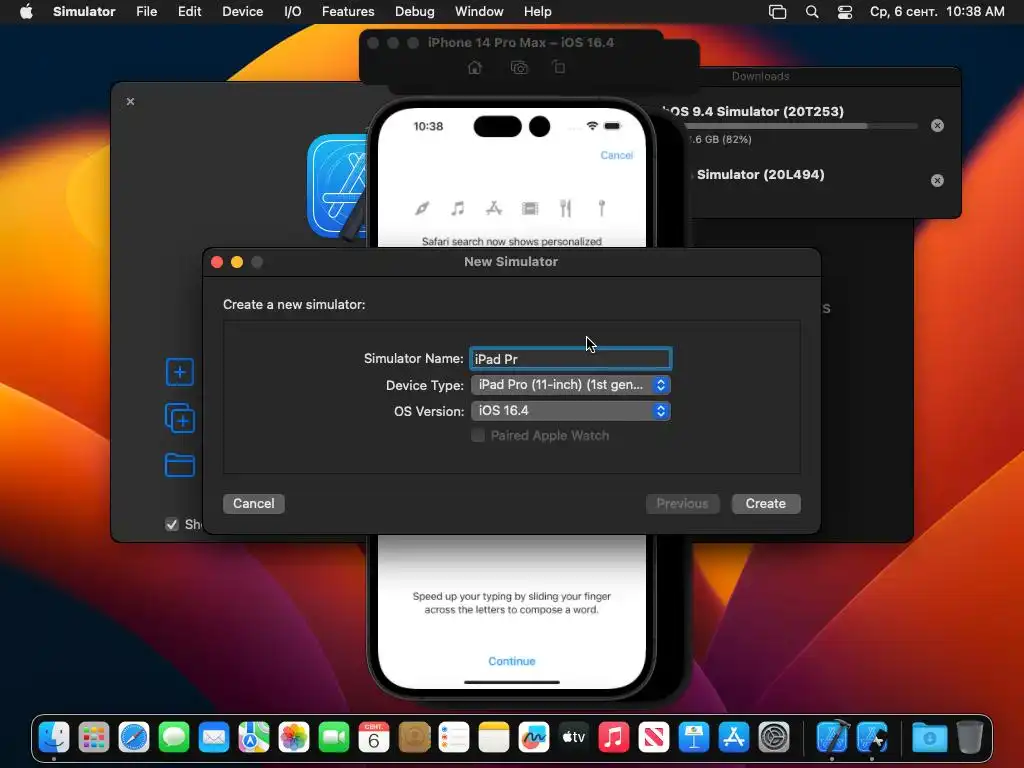Screen dimensions: 1024x768
Task: Open Music from the Dock
Action: (614, 738)
